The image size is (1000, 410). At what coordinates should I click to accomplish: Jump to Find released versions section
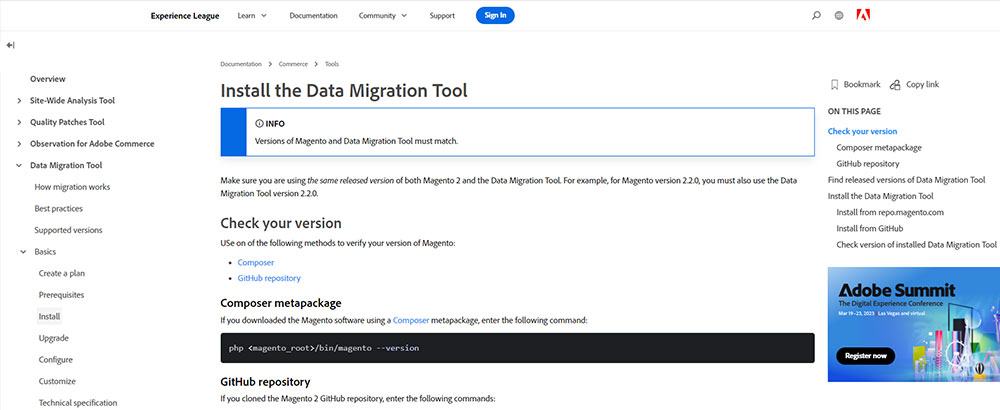(906, 180)
